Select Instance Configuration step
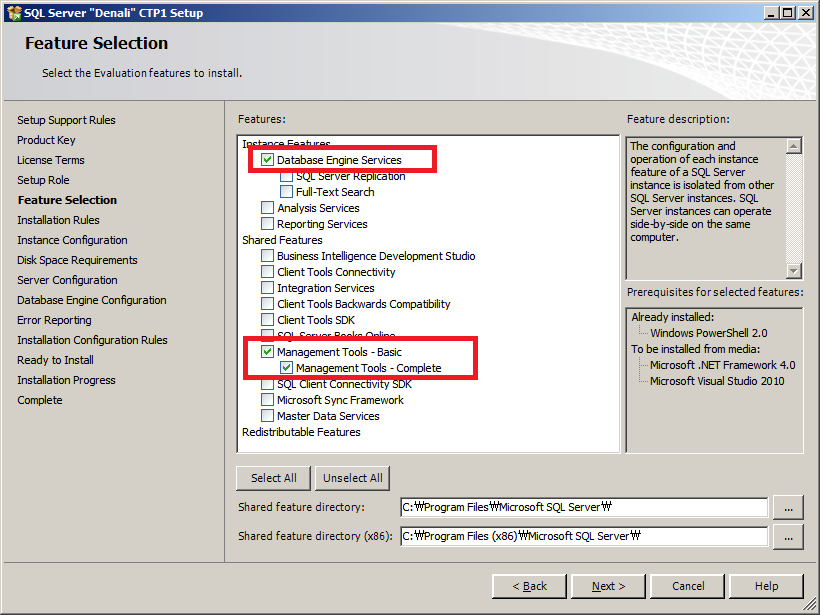Image resolution: width=820 pixels, height=615 pixels. (x=72, y=240)
